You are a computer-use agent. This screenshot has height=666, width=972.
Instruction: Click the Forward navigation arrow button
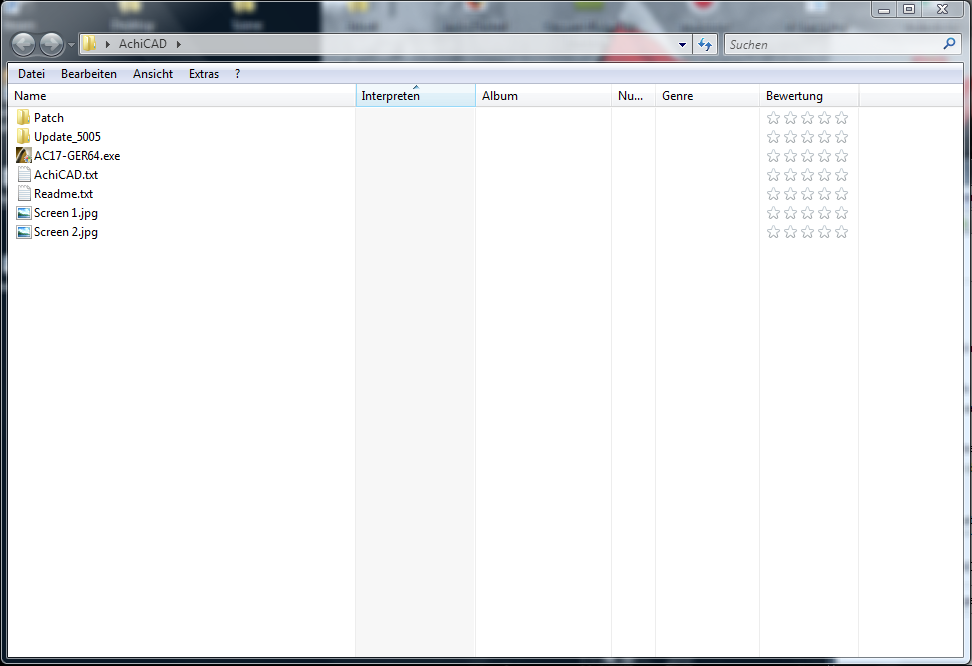(51, 45)
